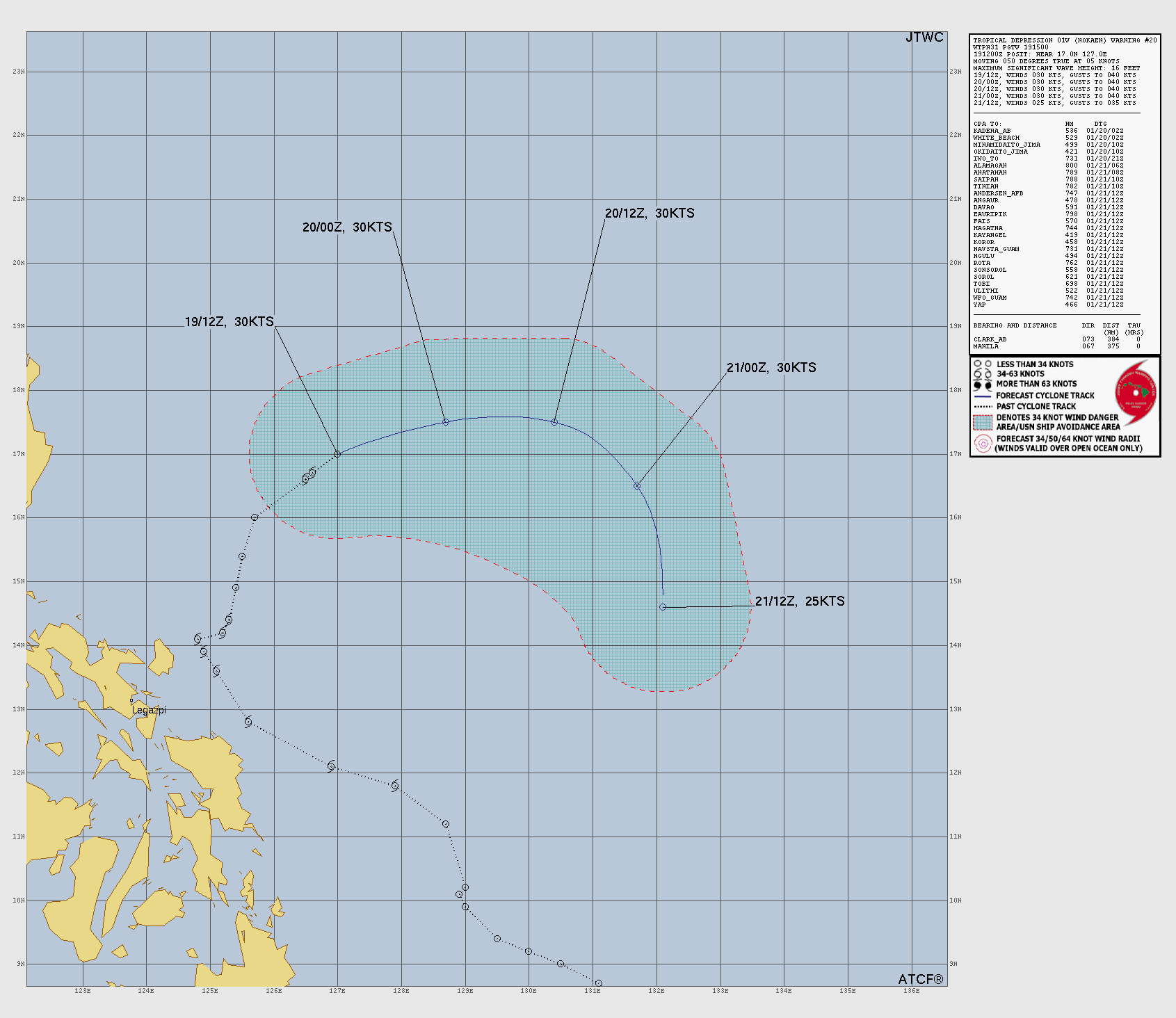Screen dimensions: 1176x1018
Task: Select the '19/12Z, 30KTS' forecast label
Action: [x=229, y=321]
